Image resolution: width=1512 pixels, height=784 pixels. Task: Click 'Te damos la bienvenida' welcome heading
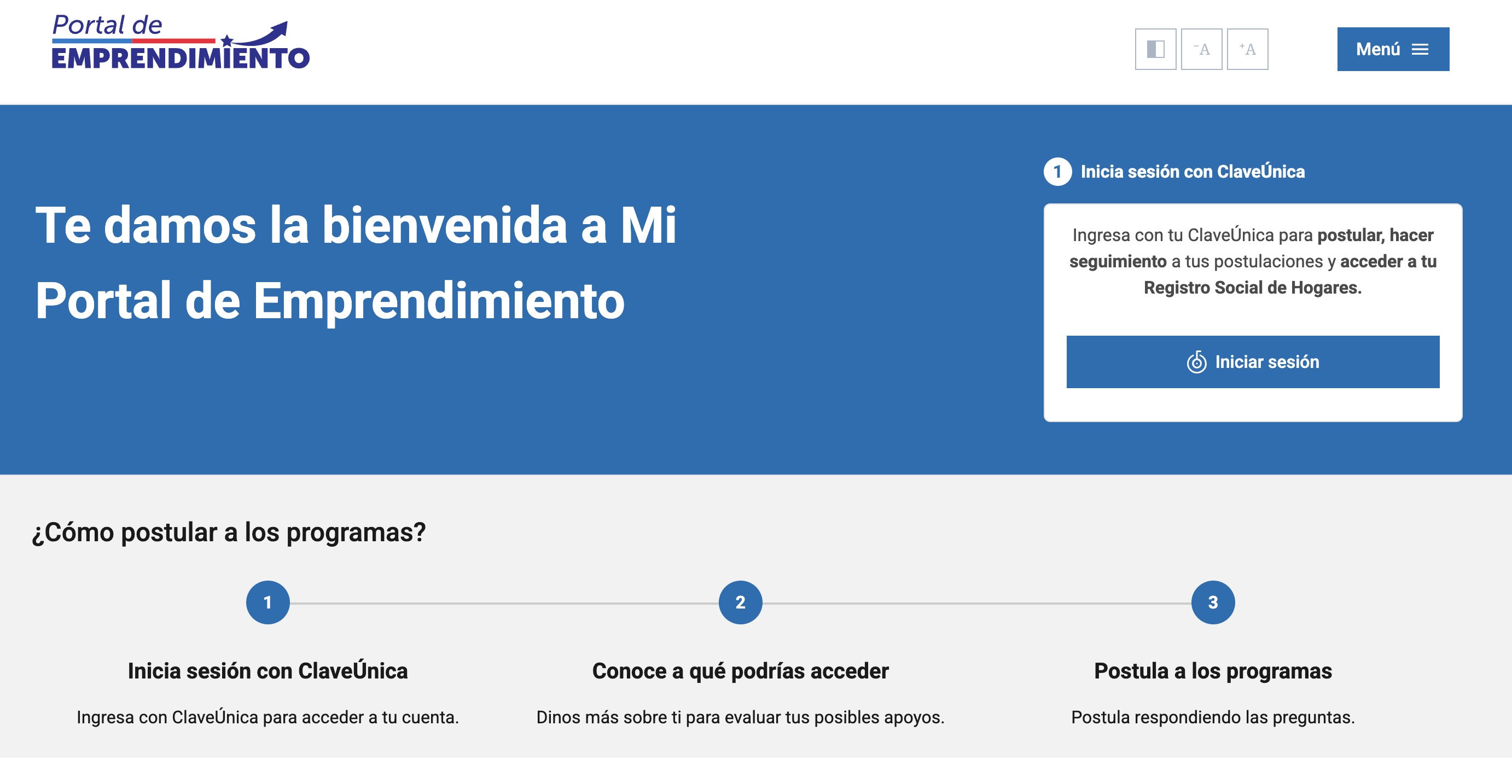pos(356,263)
